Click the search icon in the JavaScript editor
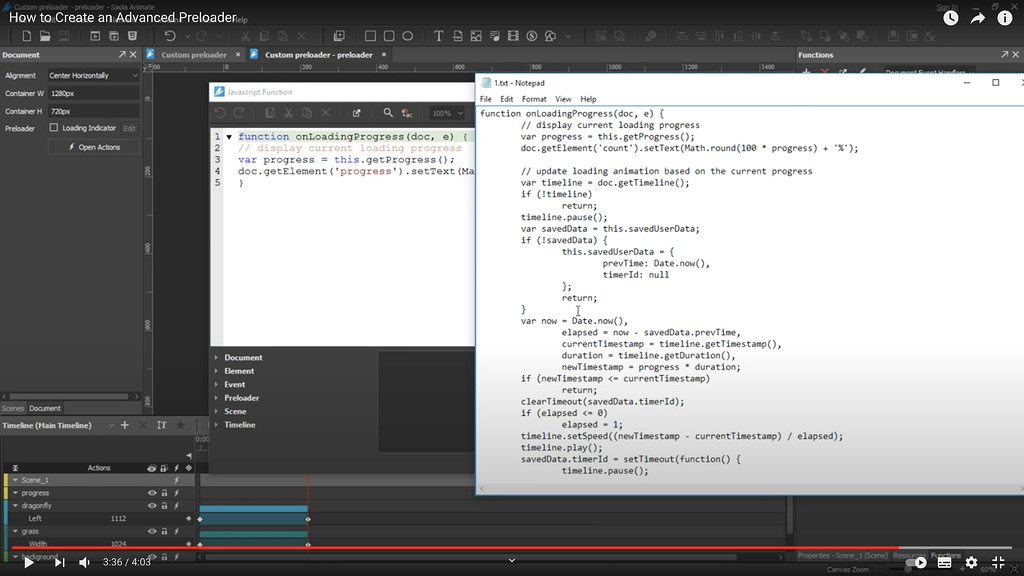The width and height of the screenshot is (1024, 576). (388, 112)
